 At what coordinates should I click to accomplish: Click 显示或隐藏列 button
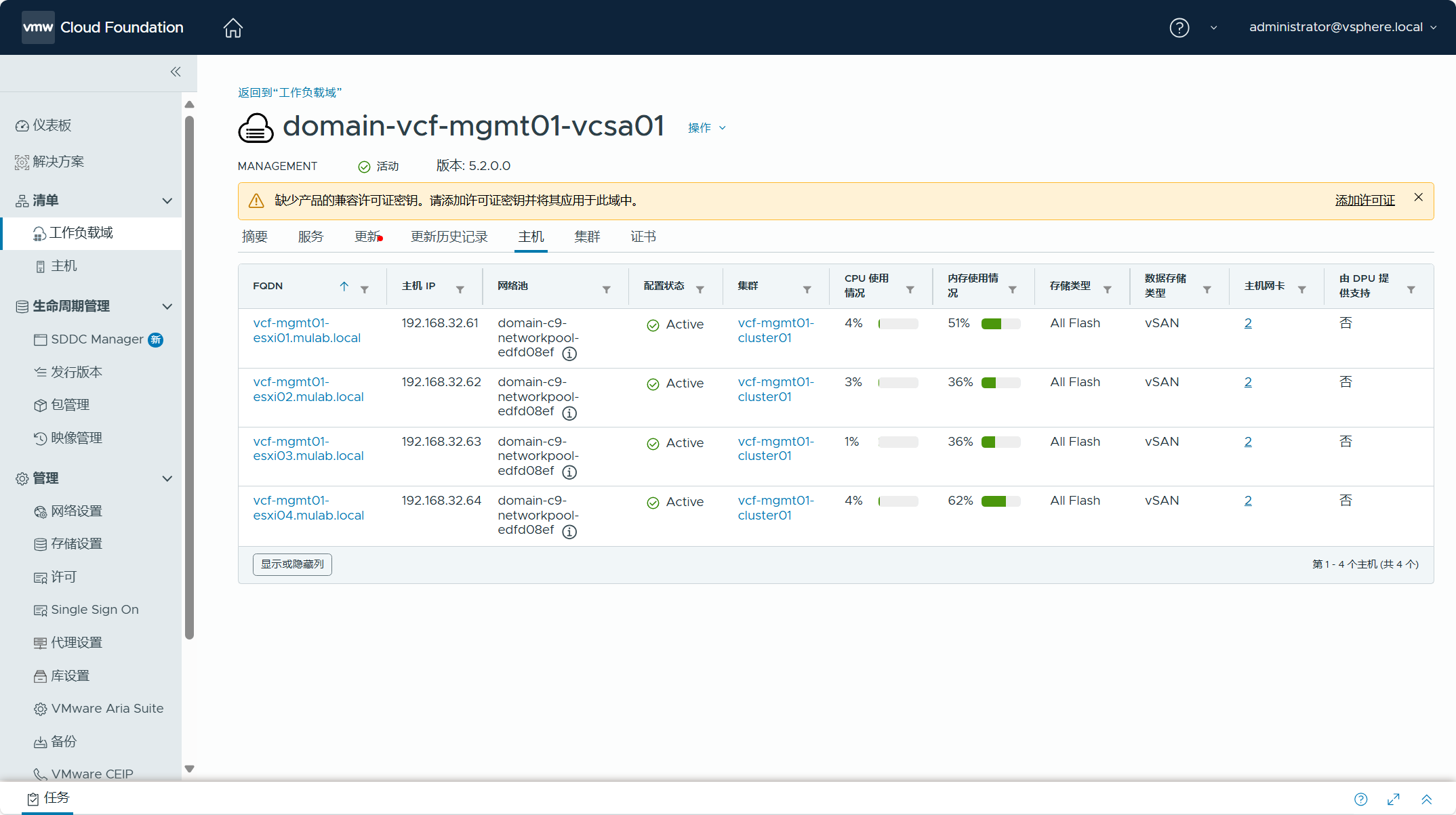click(292, 564)
